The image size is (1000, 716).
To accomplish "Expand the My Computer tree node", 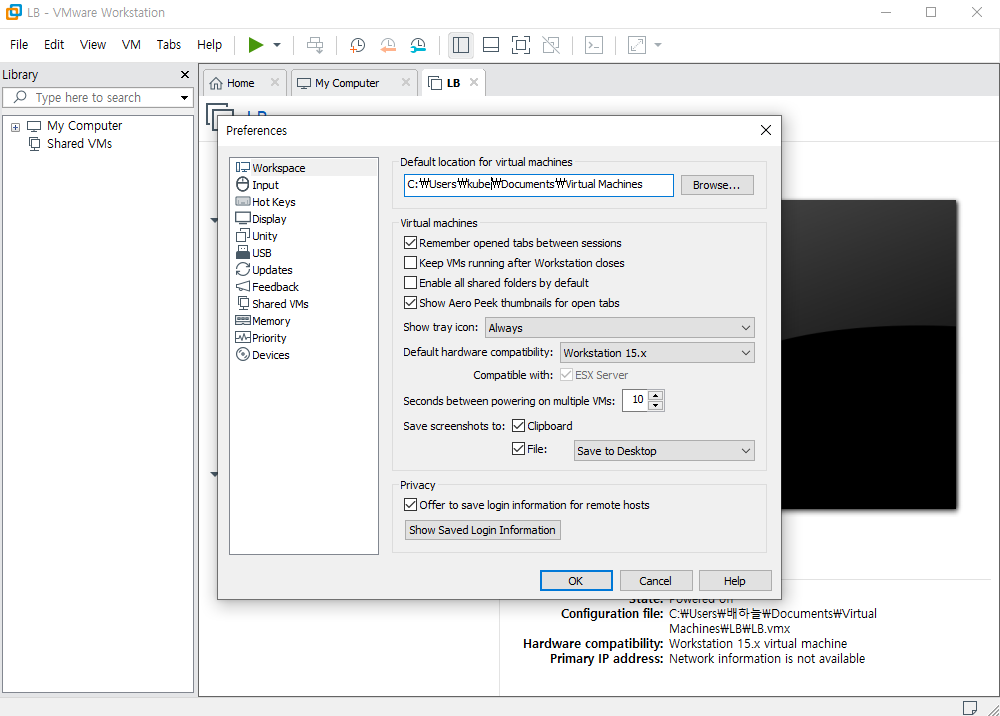I will 15,127.
